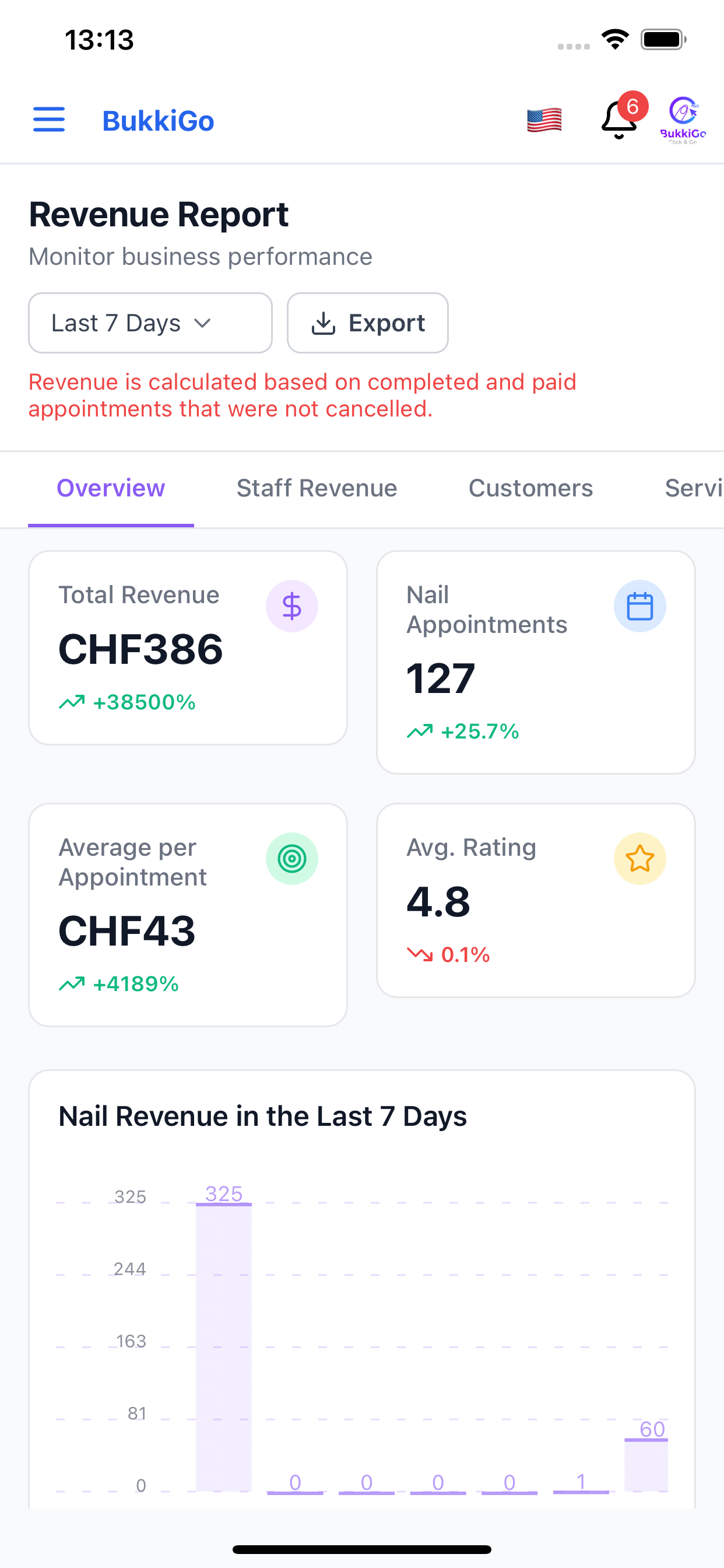Tap the green trend arrow under CHF386
The height and width of the screenshot is (1568, 724).
coord(72,702)
